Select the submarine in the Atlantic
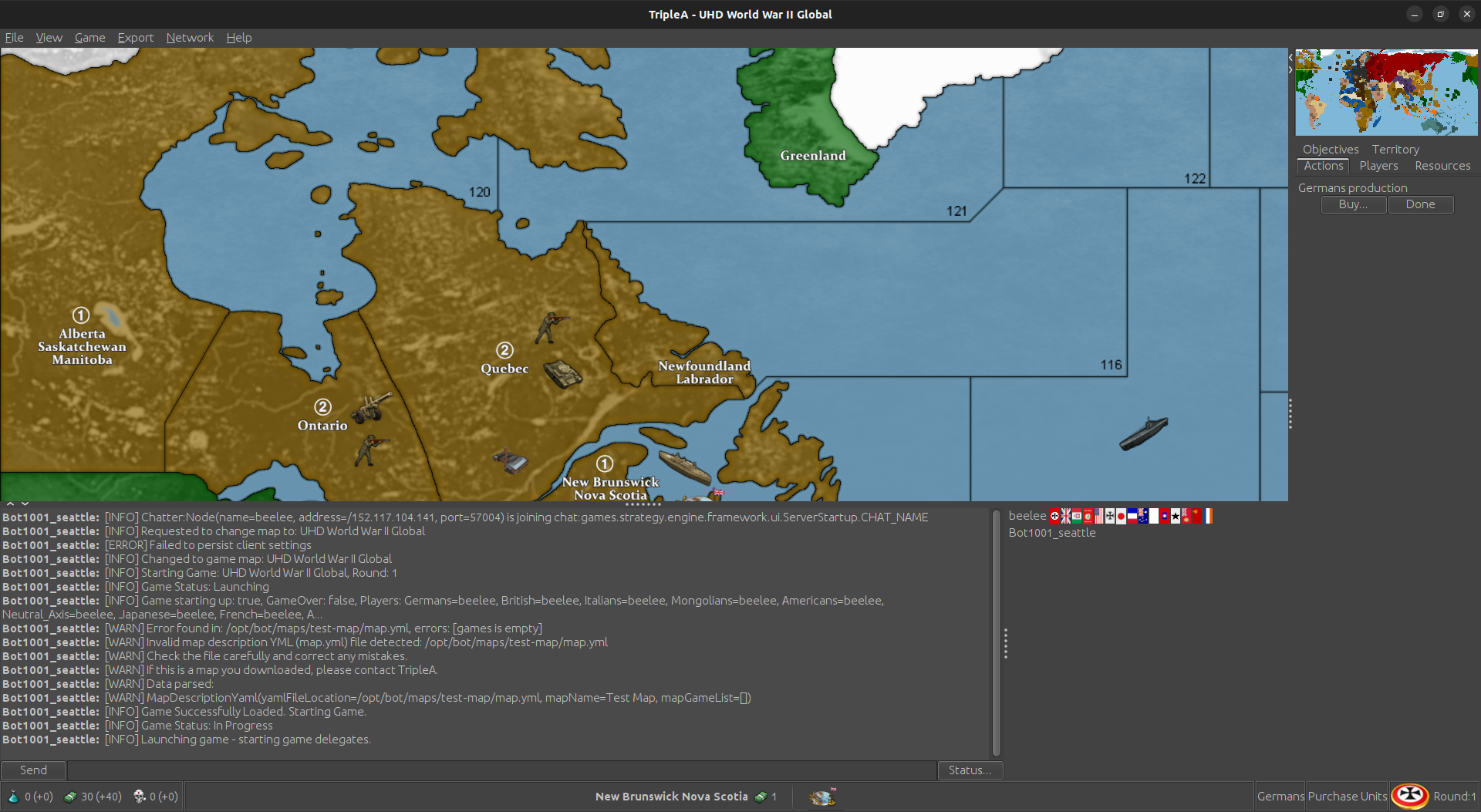This screenshot has width=1481, height=812. point(1144,433)
